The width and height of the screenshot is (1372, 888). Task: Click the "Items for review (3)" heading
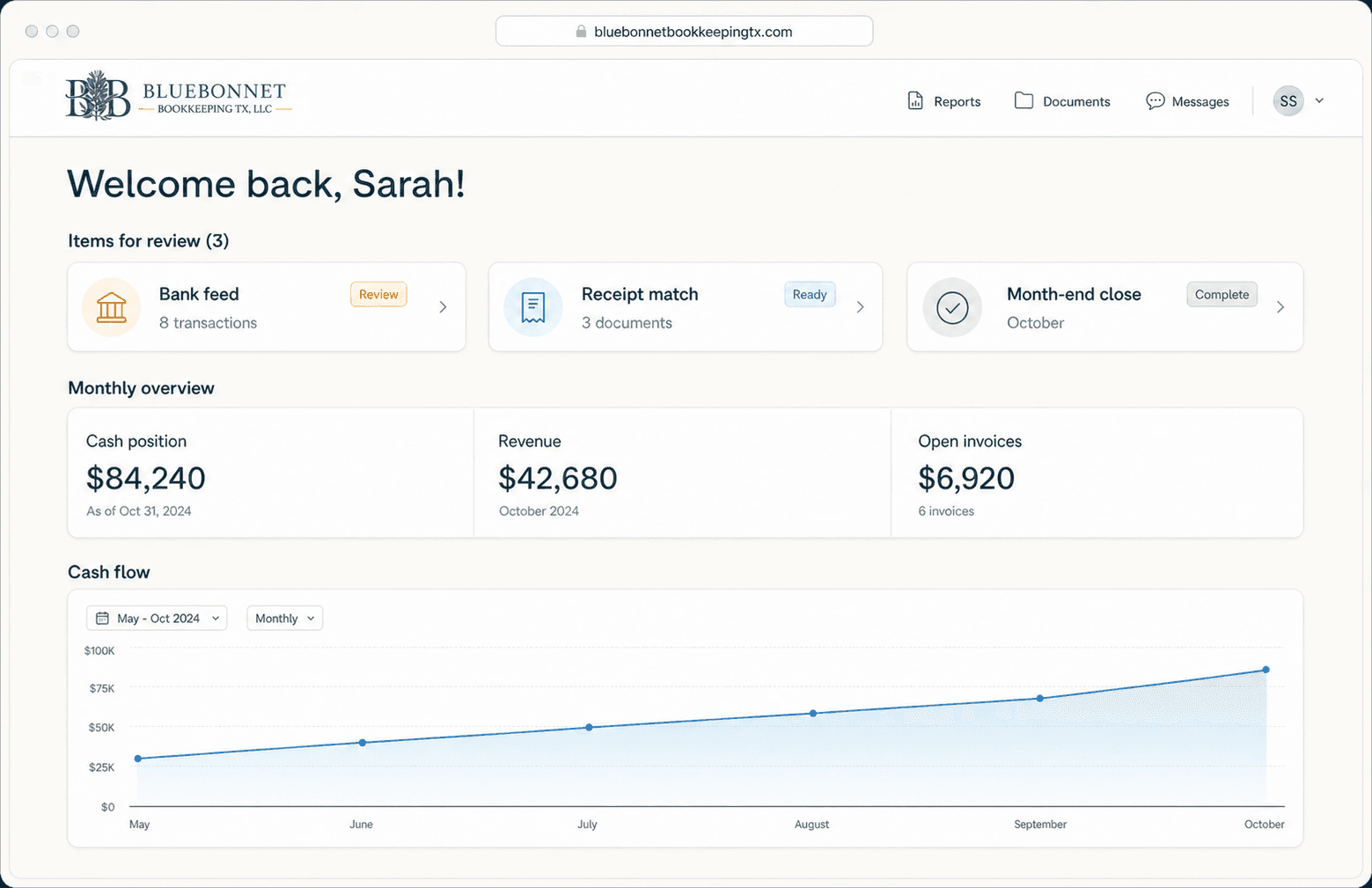click(149, 241)
